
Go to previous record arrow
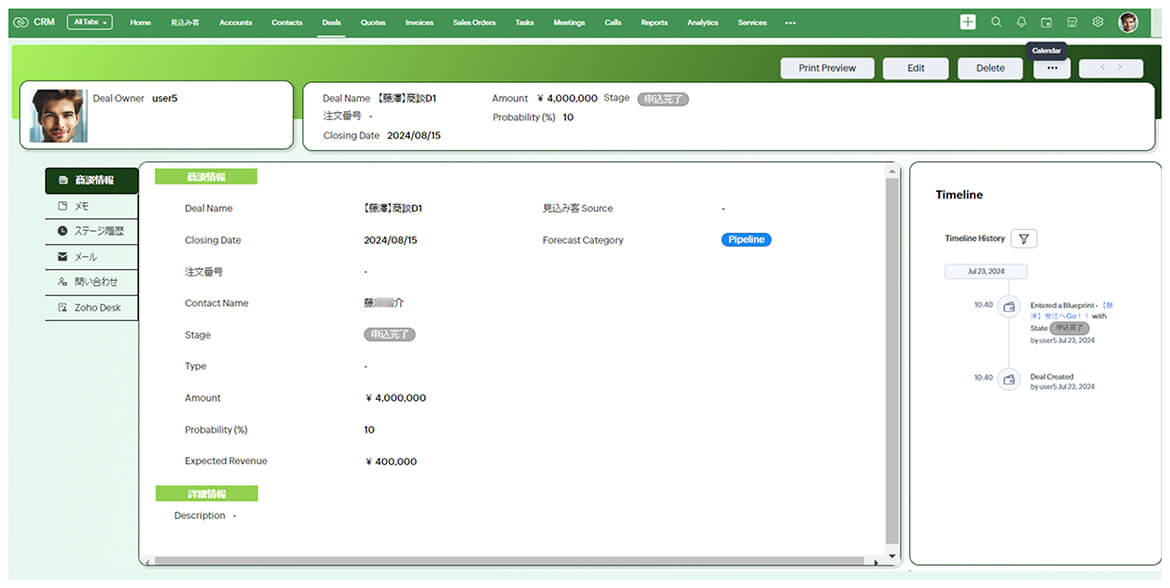pos(1102,68)
